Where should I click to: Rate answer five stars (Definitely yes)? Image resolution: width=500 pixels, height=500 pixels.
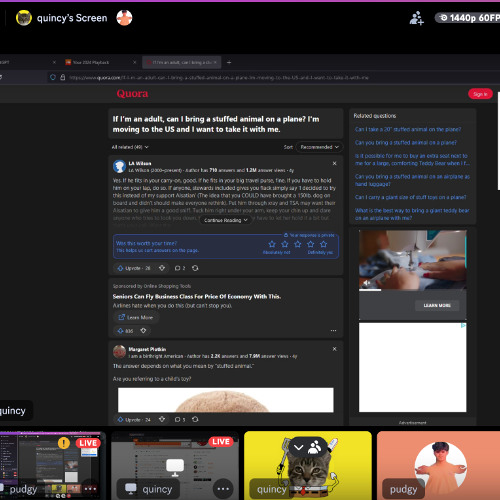323,244
